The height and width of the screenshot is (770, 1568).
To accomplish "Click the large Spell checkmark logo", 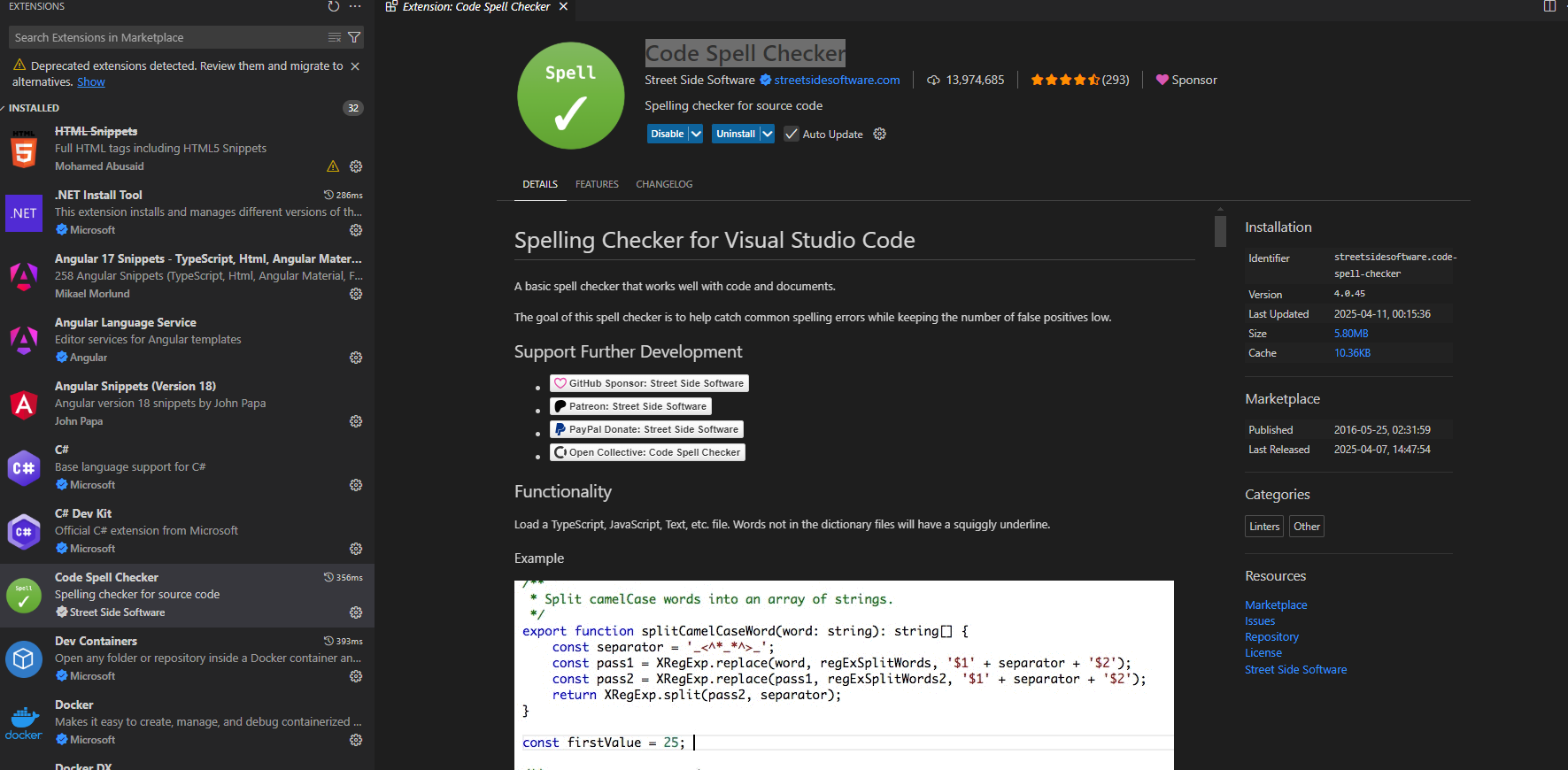I will click(571, 96).
